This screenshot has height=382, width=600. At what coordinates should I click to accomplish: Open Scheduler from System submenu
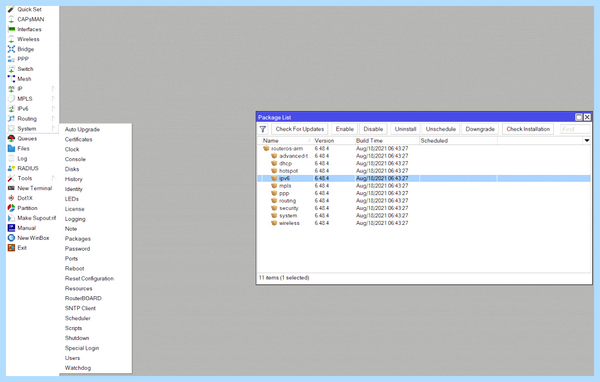(78, 318)
